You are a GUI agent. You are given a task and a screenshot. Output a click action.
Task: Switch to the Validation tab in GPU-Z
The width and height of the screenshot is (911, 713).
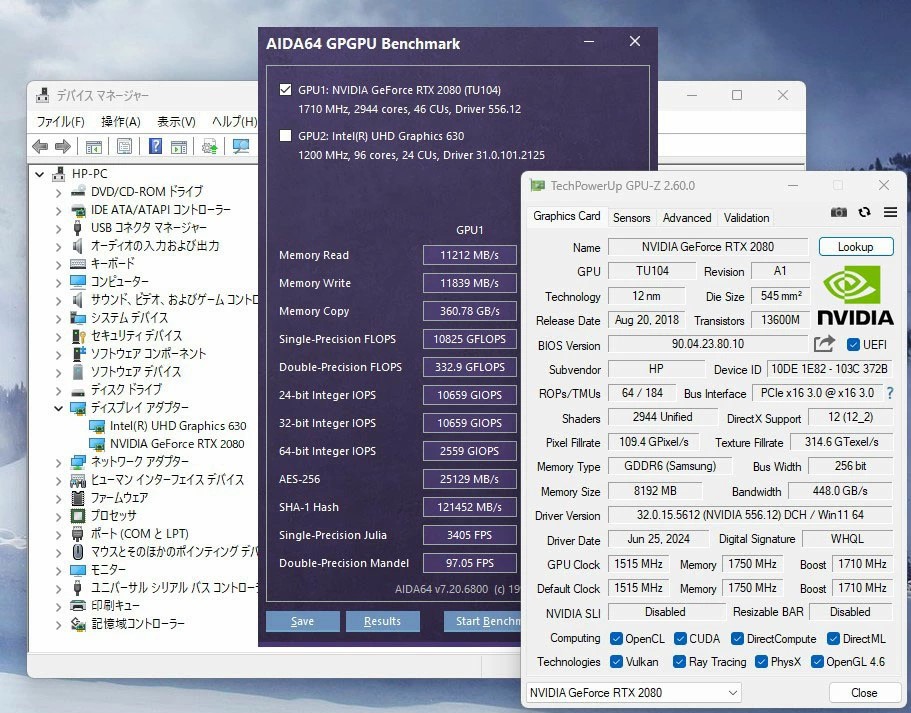(747, 218)
